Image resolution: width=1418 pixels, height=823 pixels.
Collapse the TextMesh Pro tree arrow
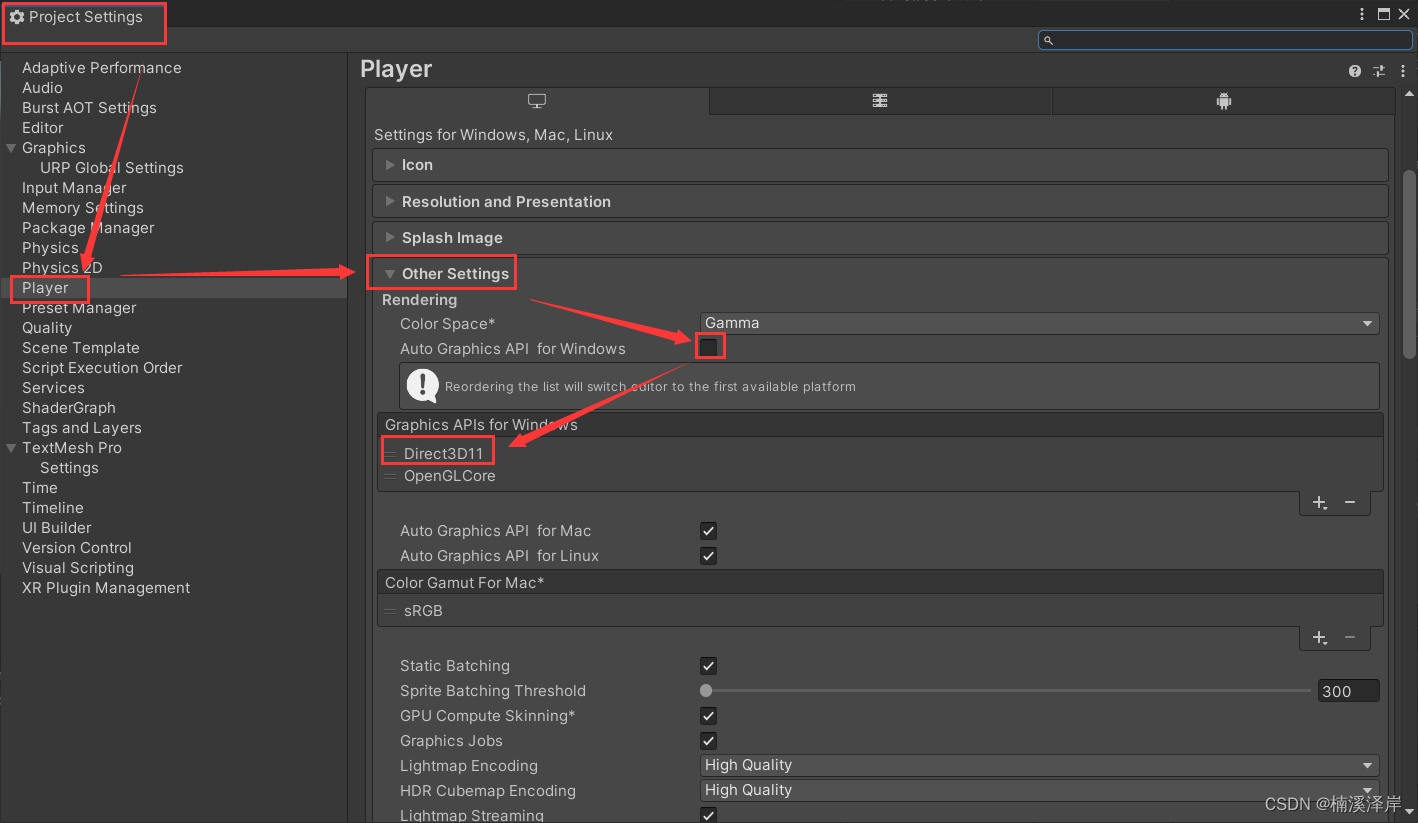11,448
